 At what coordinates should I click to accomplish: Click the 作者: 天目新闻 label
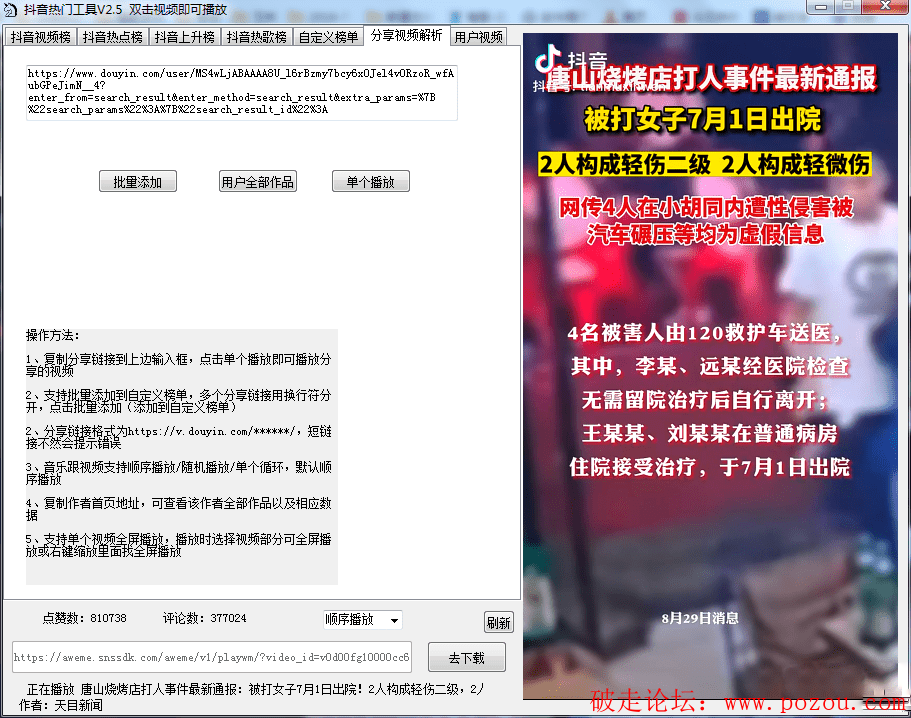coord(60,705)
